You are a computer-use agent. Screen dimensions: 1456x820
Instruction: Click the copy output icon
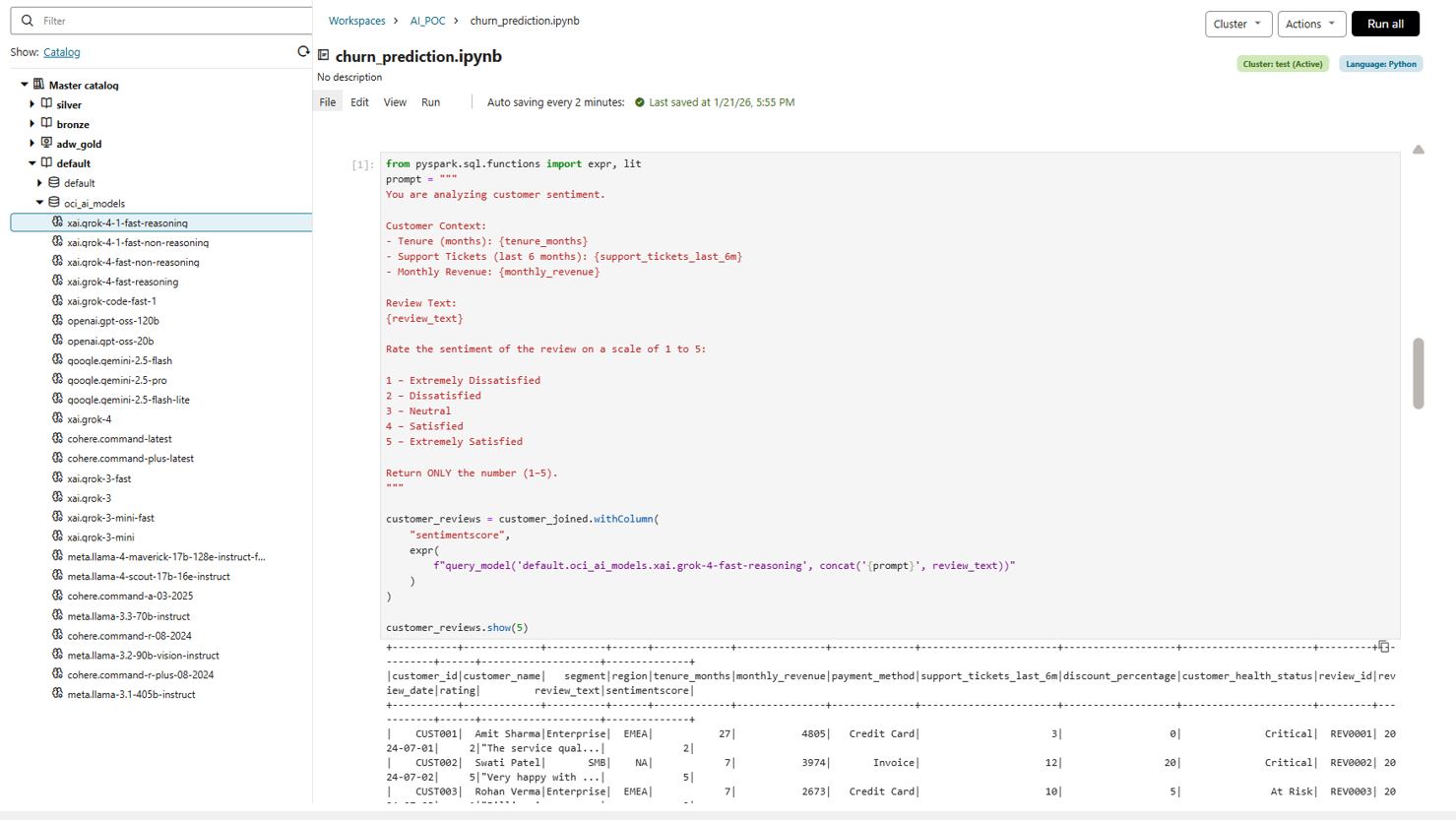point(1383,647)
